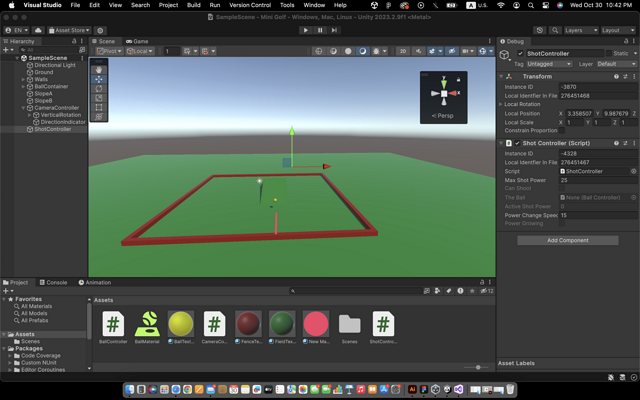Viewport: 640px width, 400px height.
Task: Open the Layout dropdown
Action: (618, 30)
